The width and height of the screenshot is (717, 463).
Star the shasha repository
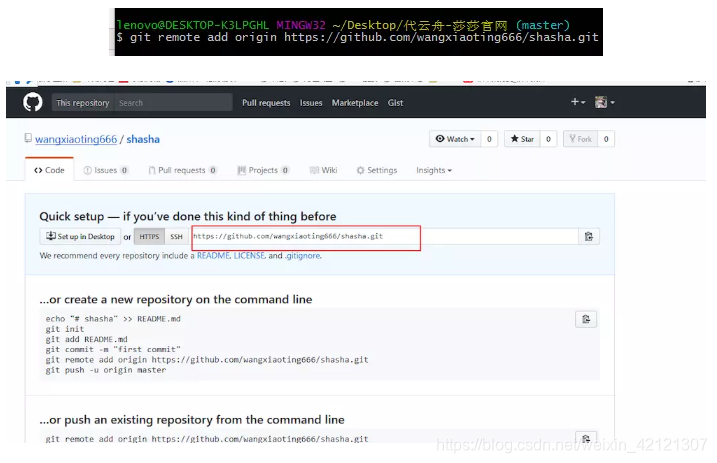coord(522,139)
